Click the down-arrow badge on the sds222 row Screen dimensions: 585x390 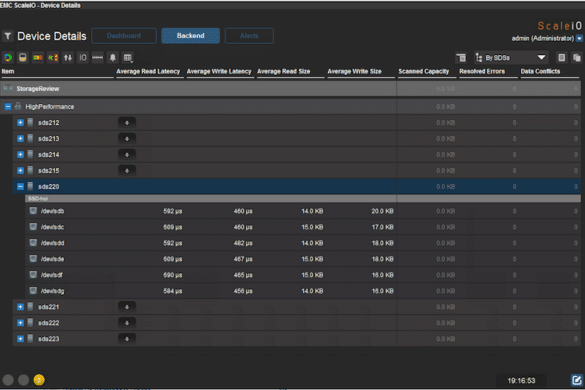pos(127,323)
